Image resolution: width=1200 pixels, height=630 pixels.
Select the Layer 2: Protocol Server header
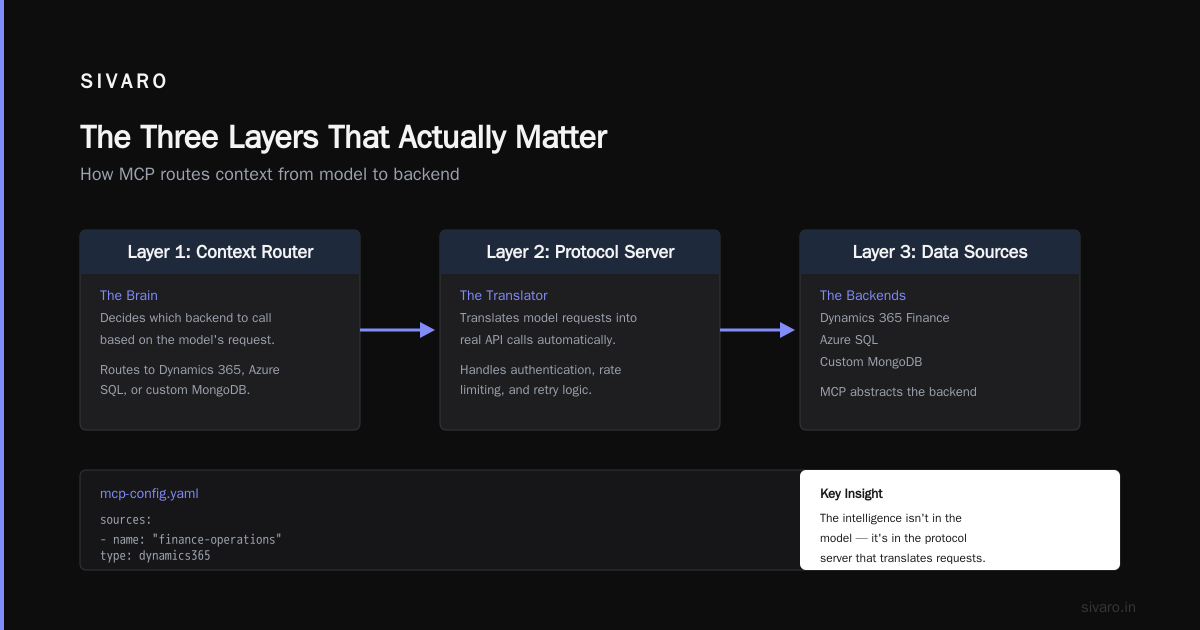[580, 252]
